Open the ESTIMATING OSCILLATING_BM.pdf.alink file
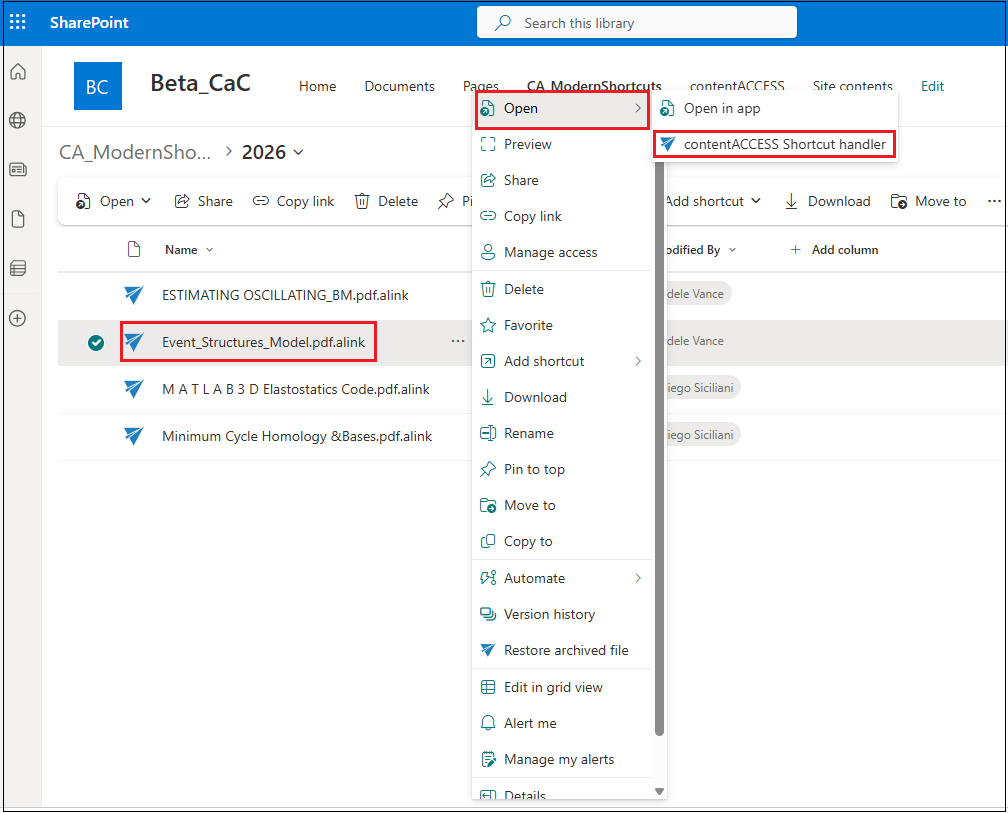This screenshot has height=813, width=1008. click(x=284, y=295)
